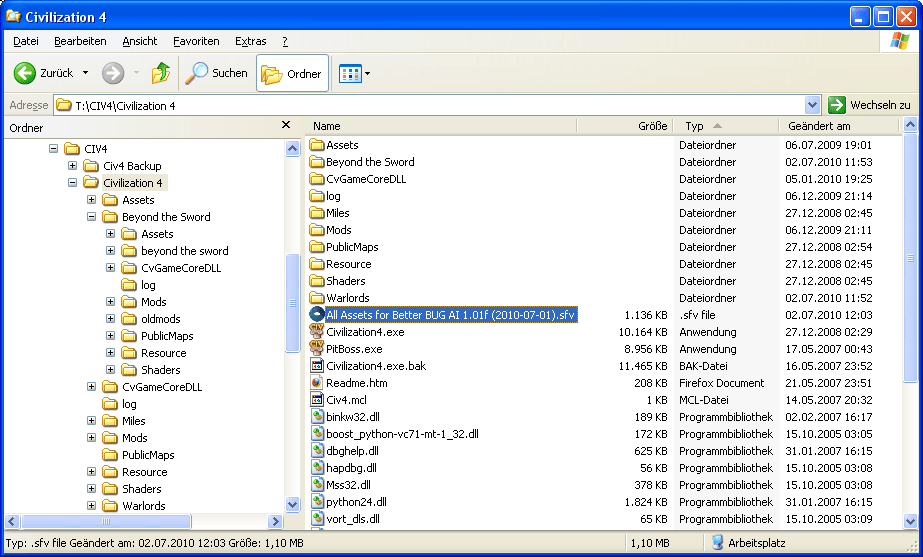
Task: Toggle the Ordner folder pane button
Action: [293, 74]
